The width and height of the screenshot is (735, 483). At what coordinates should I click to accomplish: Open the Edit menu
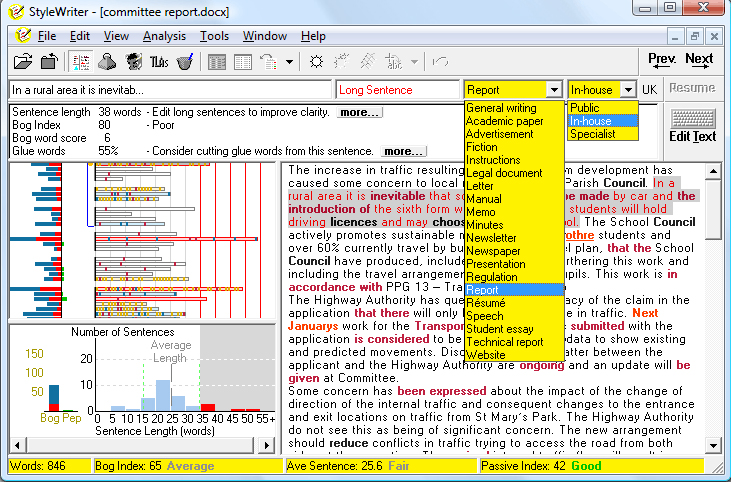(80, 36)
